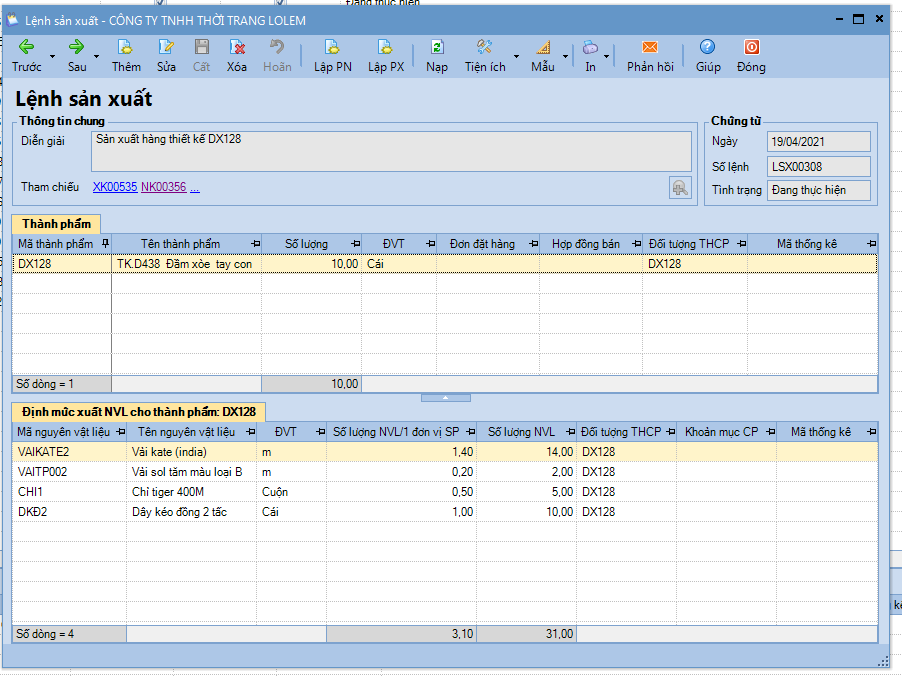
Task: Pin the Mã thành phẩm column
Action: coord(105,244)
